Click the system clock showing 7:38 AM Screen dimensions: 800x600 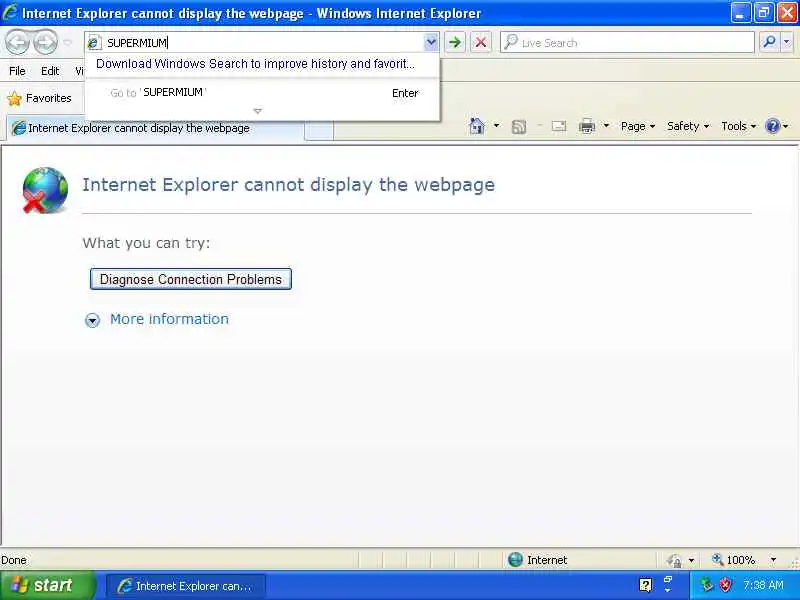point(764,585)
